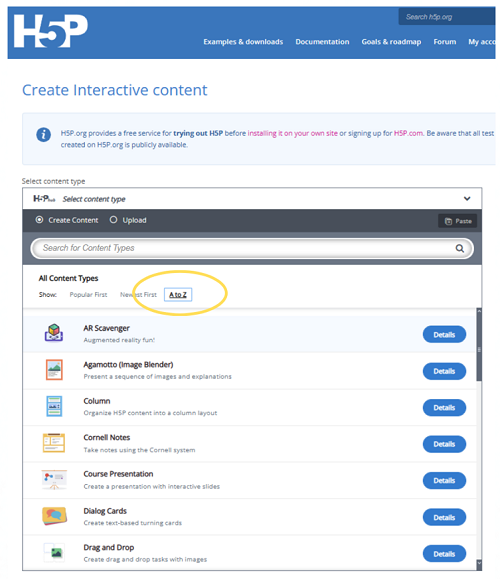The width and height of the screenshot is (500, 579).
Task: Click the Drag and Drop icon
Action: pyautogui.click(x=54, y=552)
